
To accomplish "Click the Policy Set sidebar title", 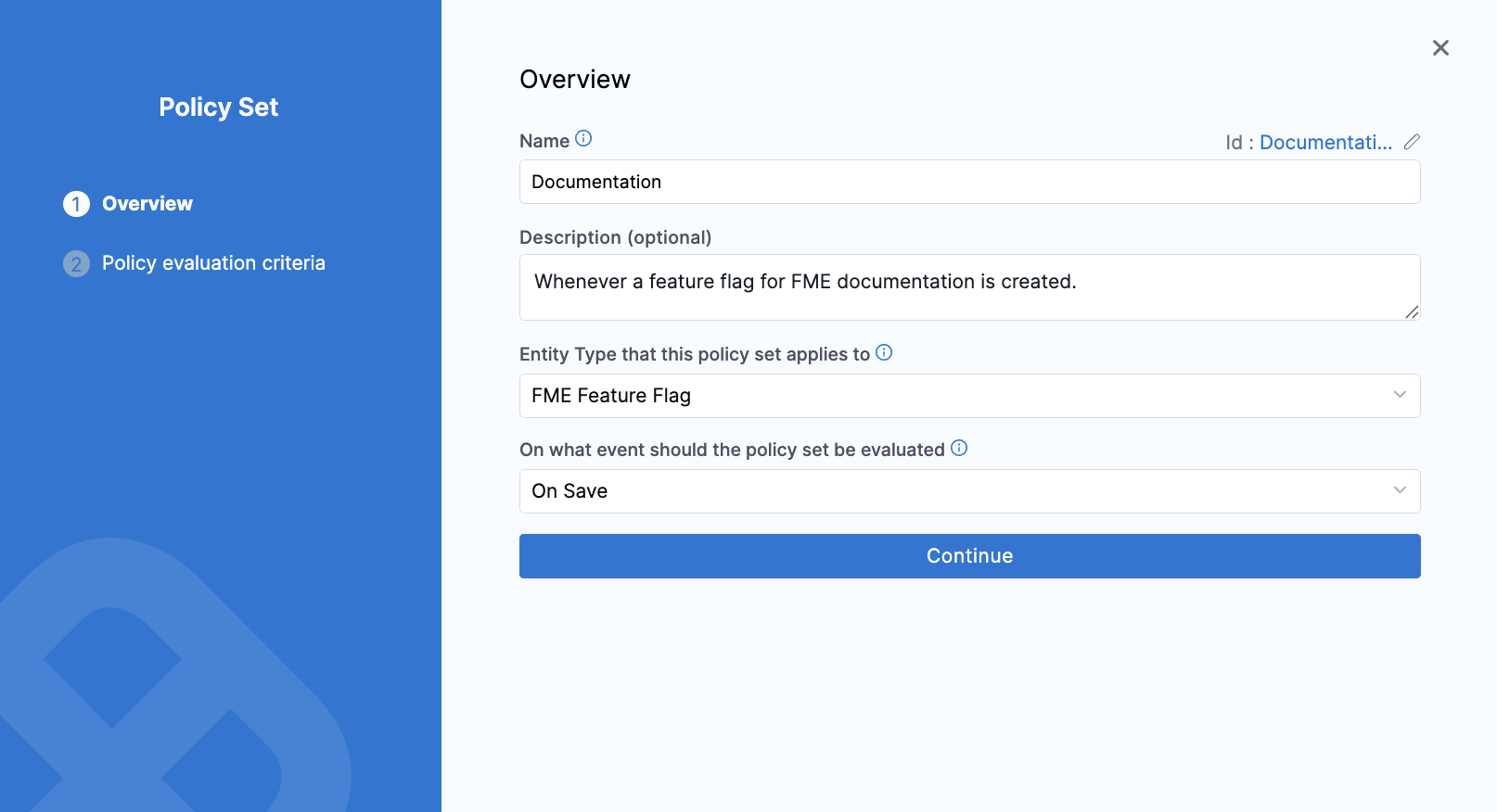I will click(x=219, y=108).
